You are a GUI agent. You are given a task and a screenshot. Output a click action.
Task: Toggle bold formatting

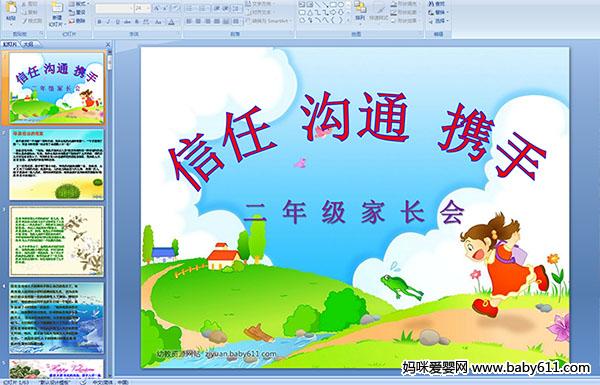click(x=99, y=22)
